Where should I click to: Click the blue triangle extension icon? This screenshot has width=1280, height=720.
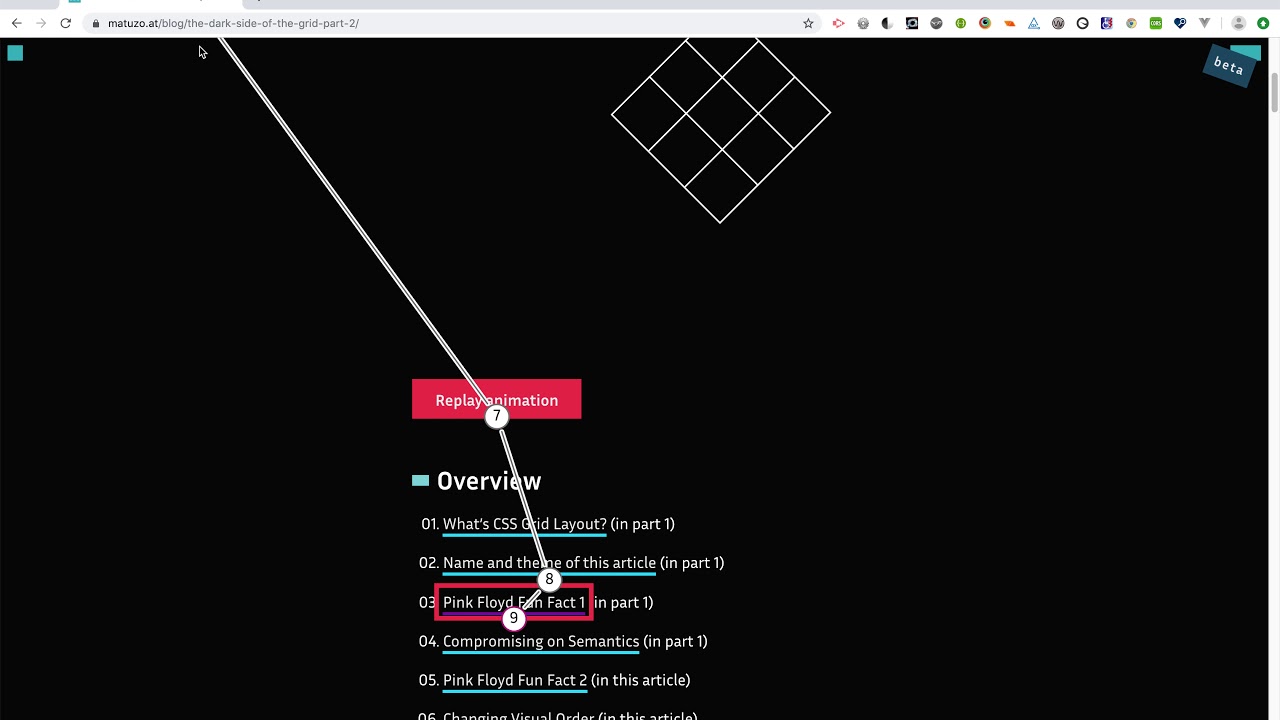click(x=1034, y=23)
